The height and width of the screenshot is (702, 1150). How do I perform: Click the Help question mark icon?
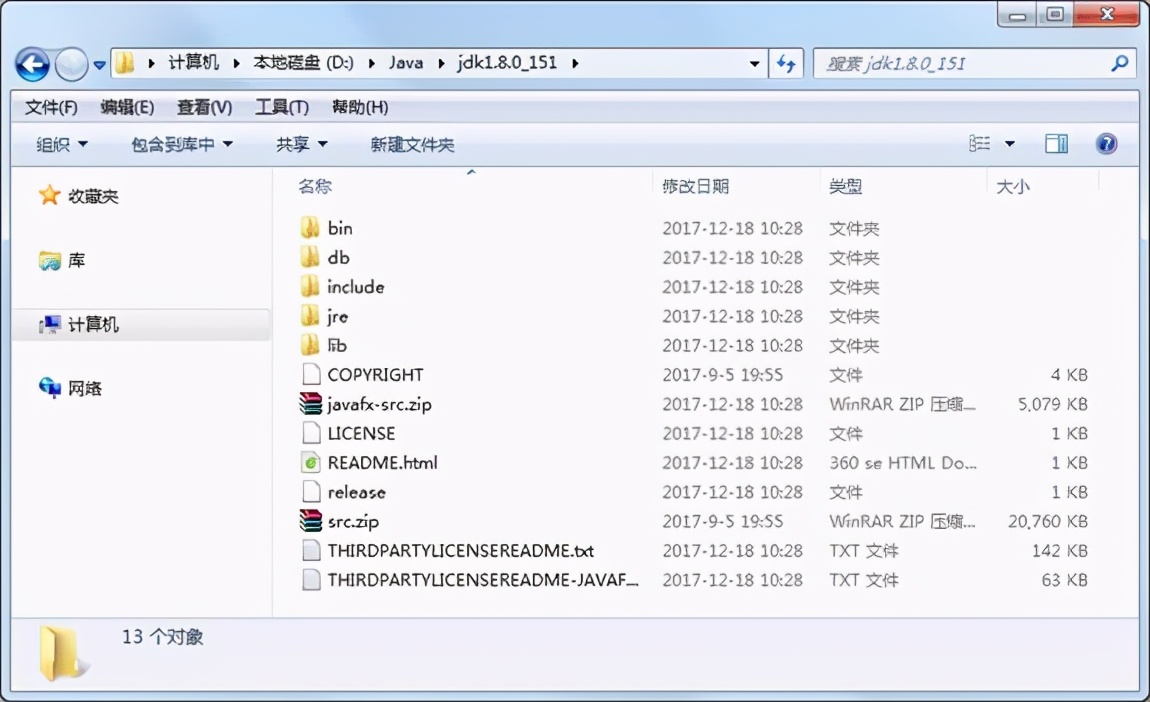click(1105, 143)
